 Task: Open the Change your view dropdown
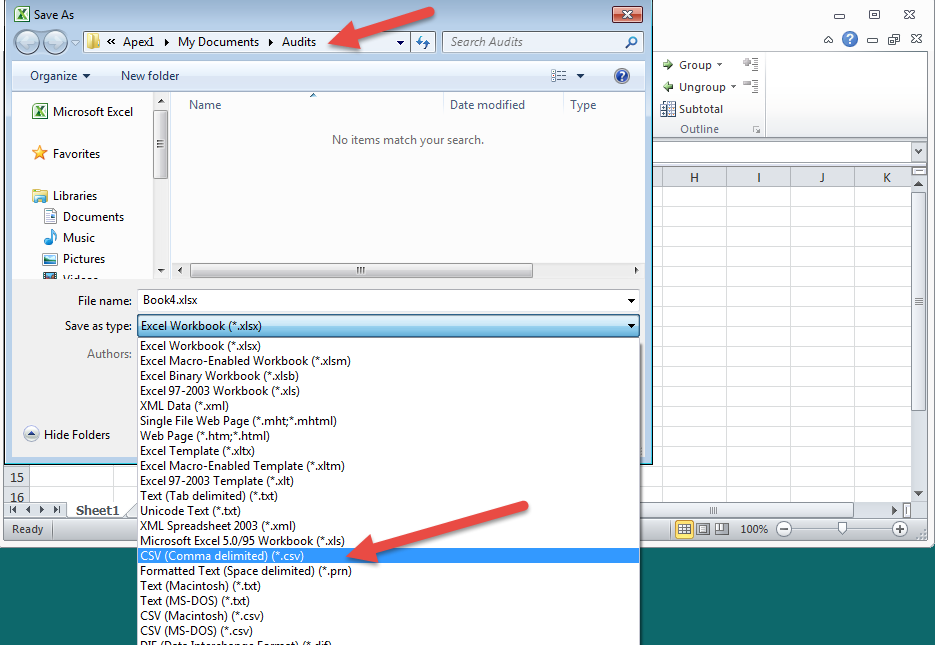[x=581, y=76]
